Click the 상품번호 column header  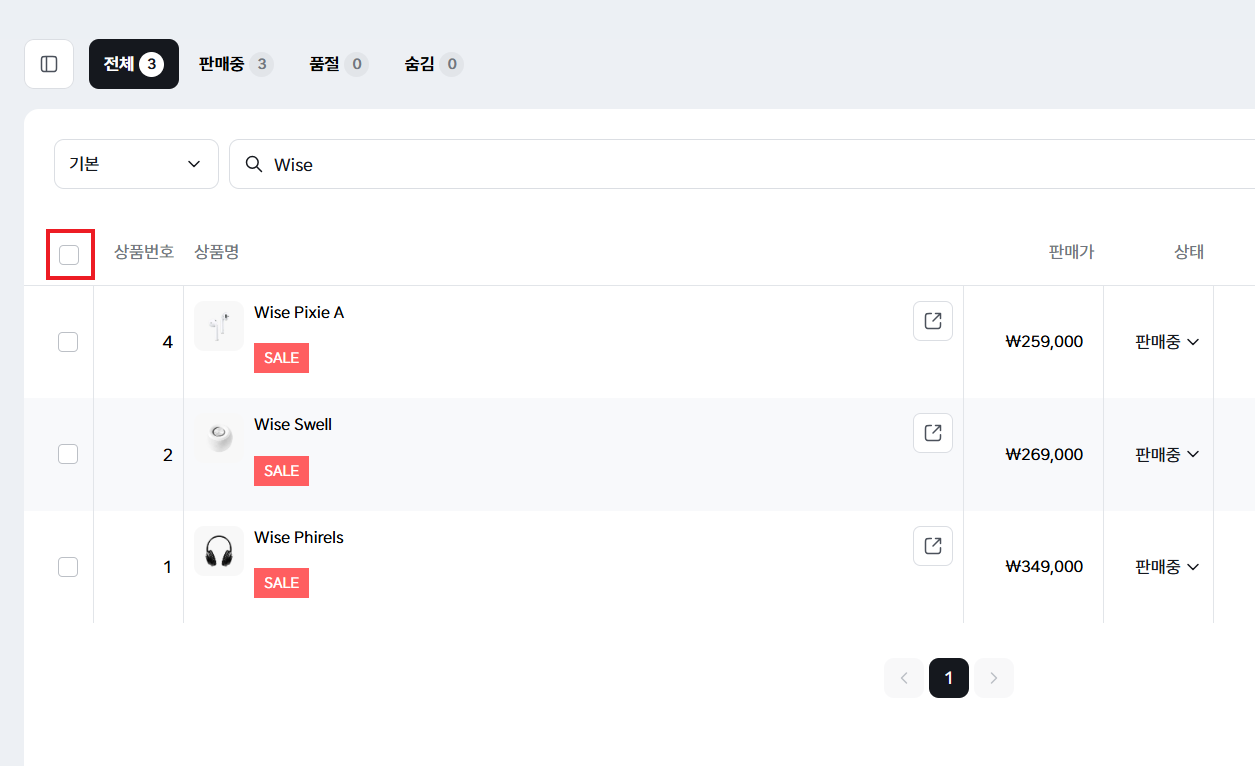point(144,252)
